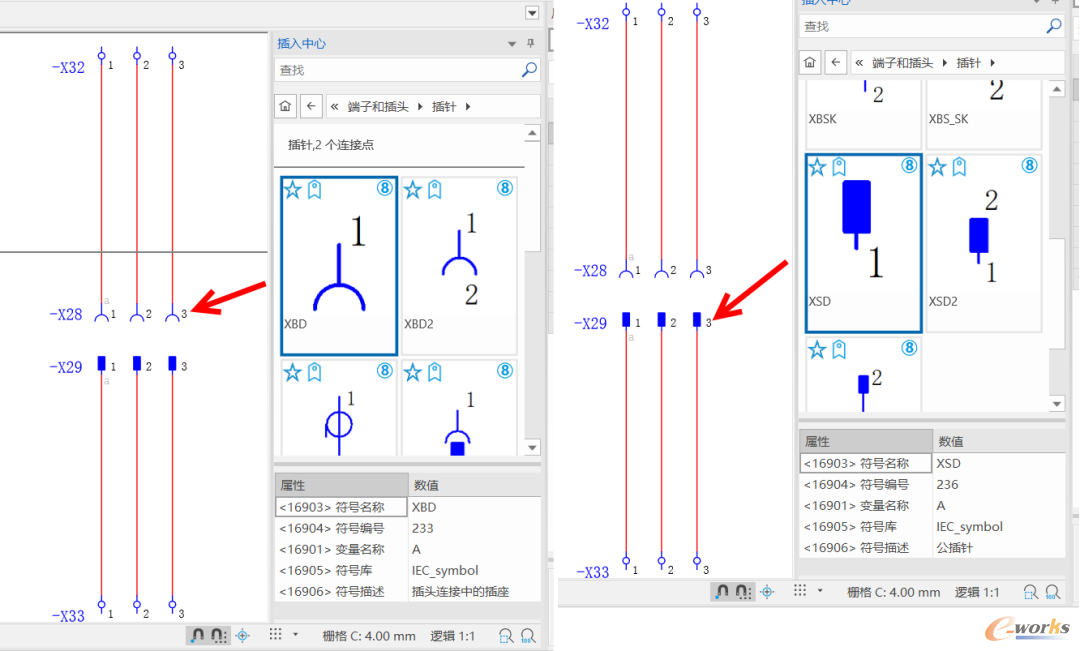Favorite the XBD2 symbol with its star icon
The width and height of the screenshot is (1080, 651).
[x=413, y=189]
